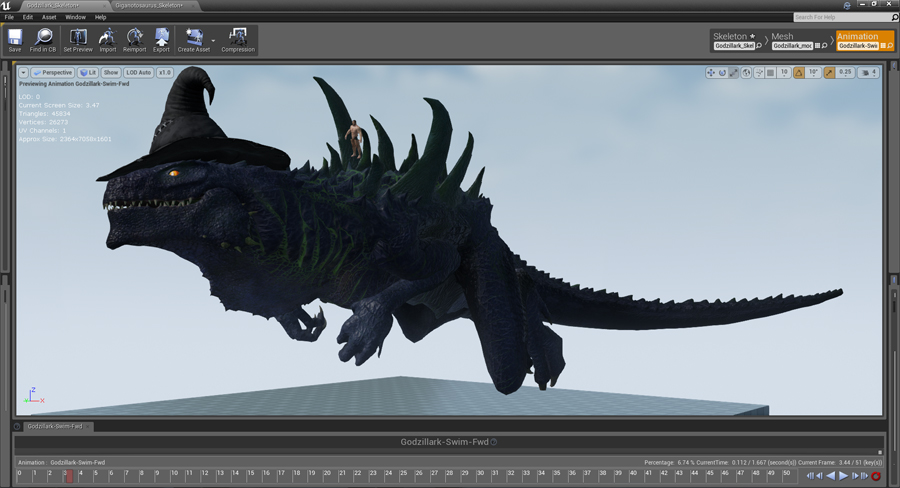Click the Skeleton star marker icon
The width and height of the screenshot is (900, 488).
pyautogui.click(x=752, y=36)
